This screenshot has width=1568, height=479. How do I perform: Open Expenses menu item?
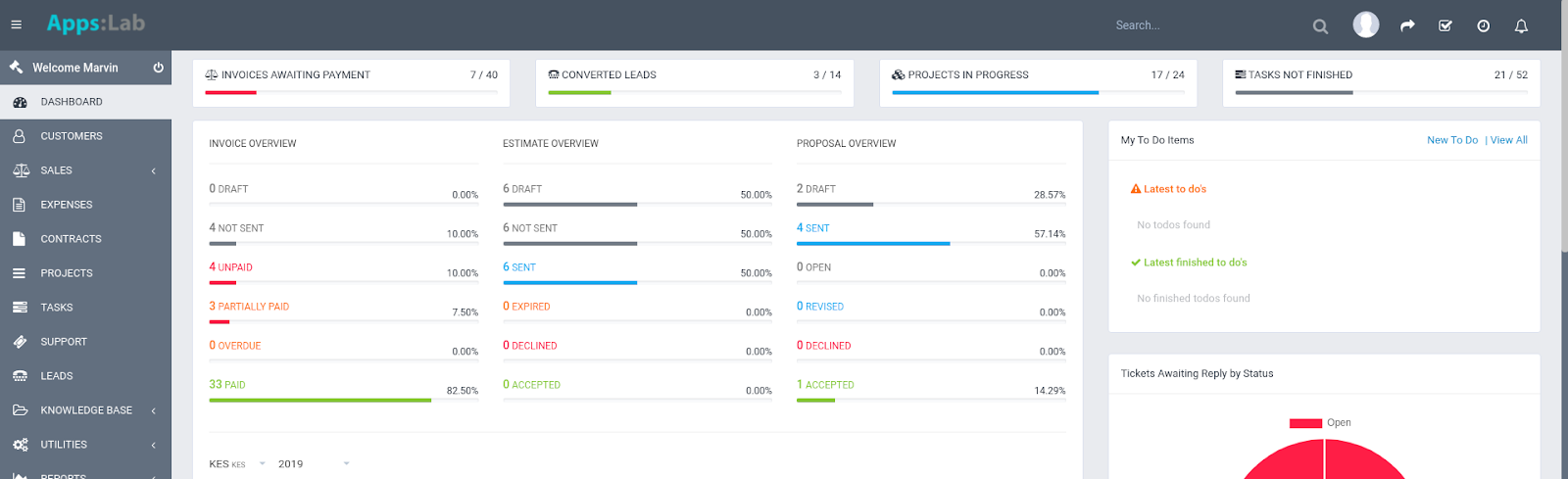[85, 205]
